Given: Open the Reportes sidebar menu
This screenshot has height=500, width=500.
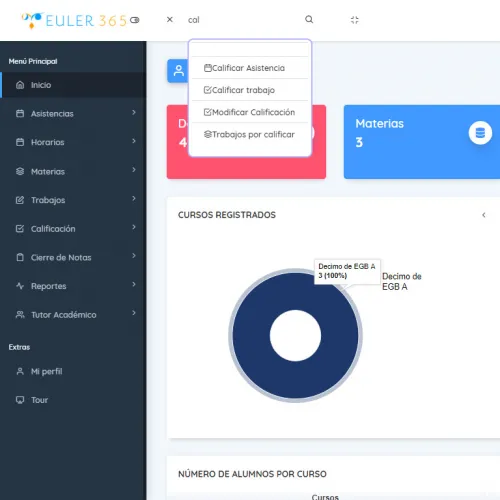Looking at the screenshot, I should pyautogui.click(x=73, y=286).
